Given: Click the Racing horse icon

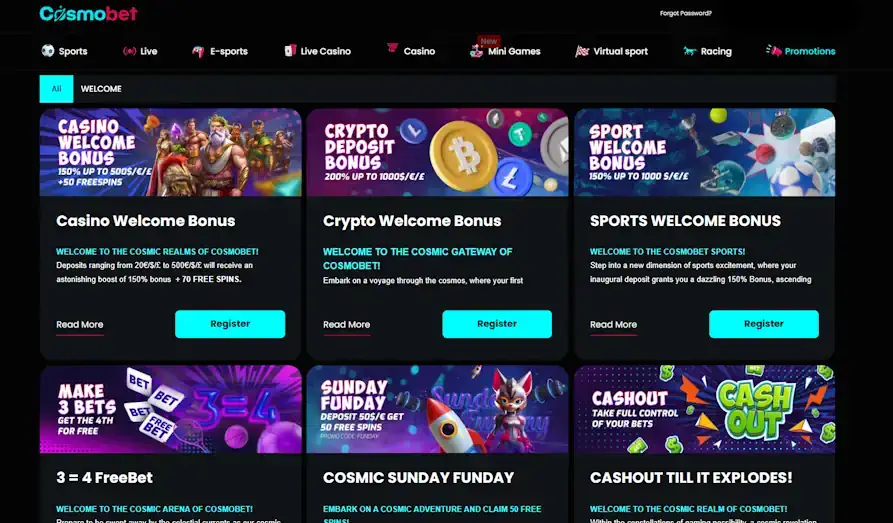Looking at the screenshot, I should 690,51.
